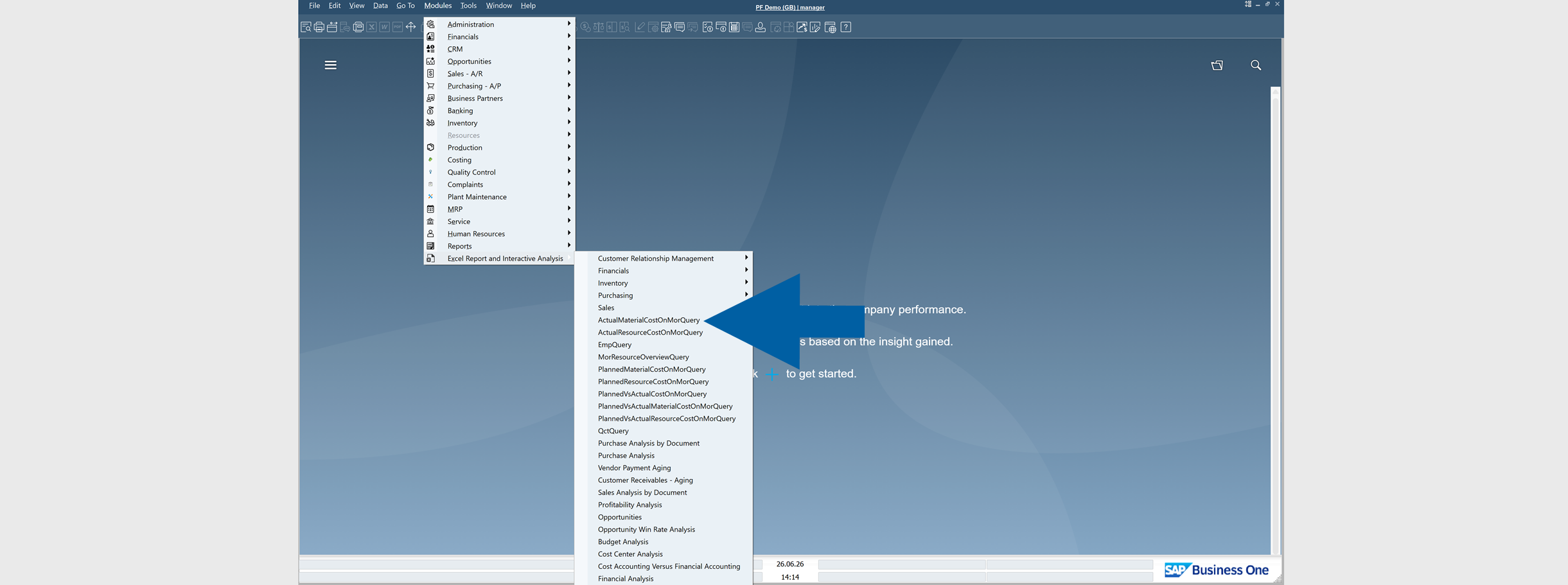Click the Banking money bag icon
Image resolution: width=1568 pixels, height=585 pixels.
(430, 110)
